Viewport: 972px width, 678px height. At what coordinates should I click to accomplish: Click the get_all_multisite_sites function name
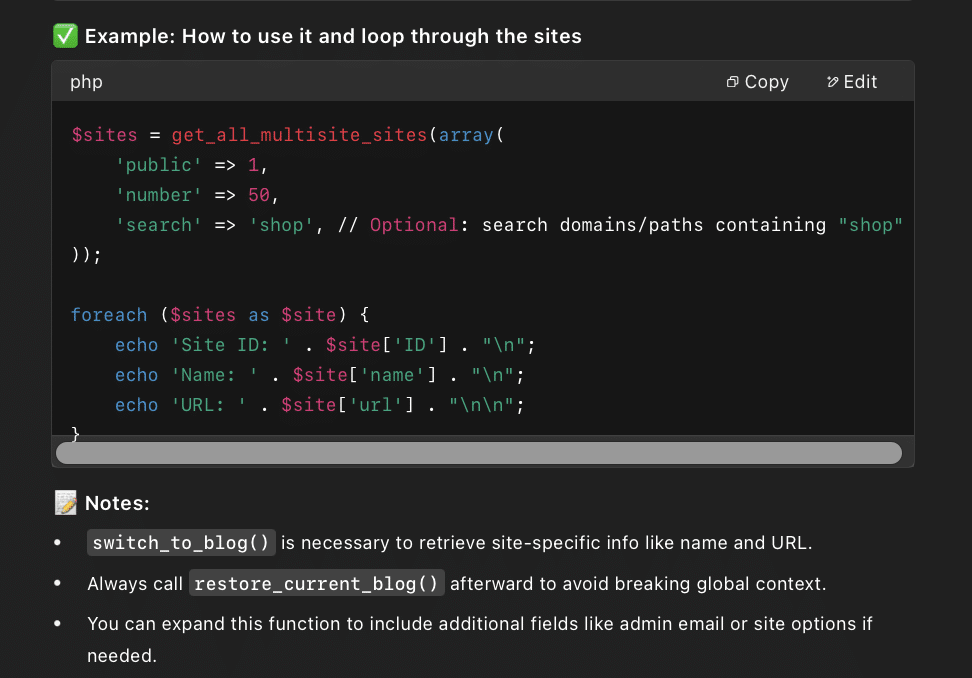click(x=299, y=135)
